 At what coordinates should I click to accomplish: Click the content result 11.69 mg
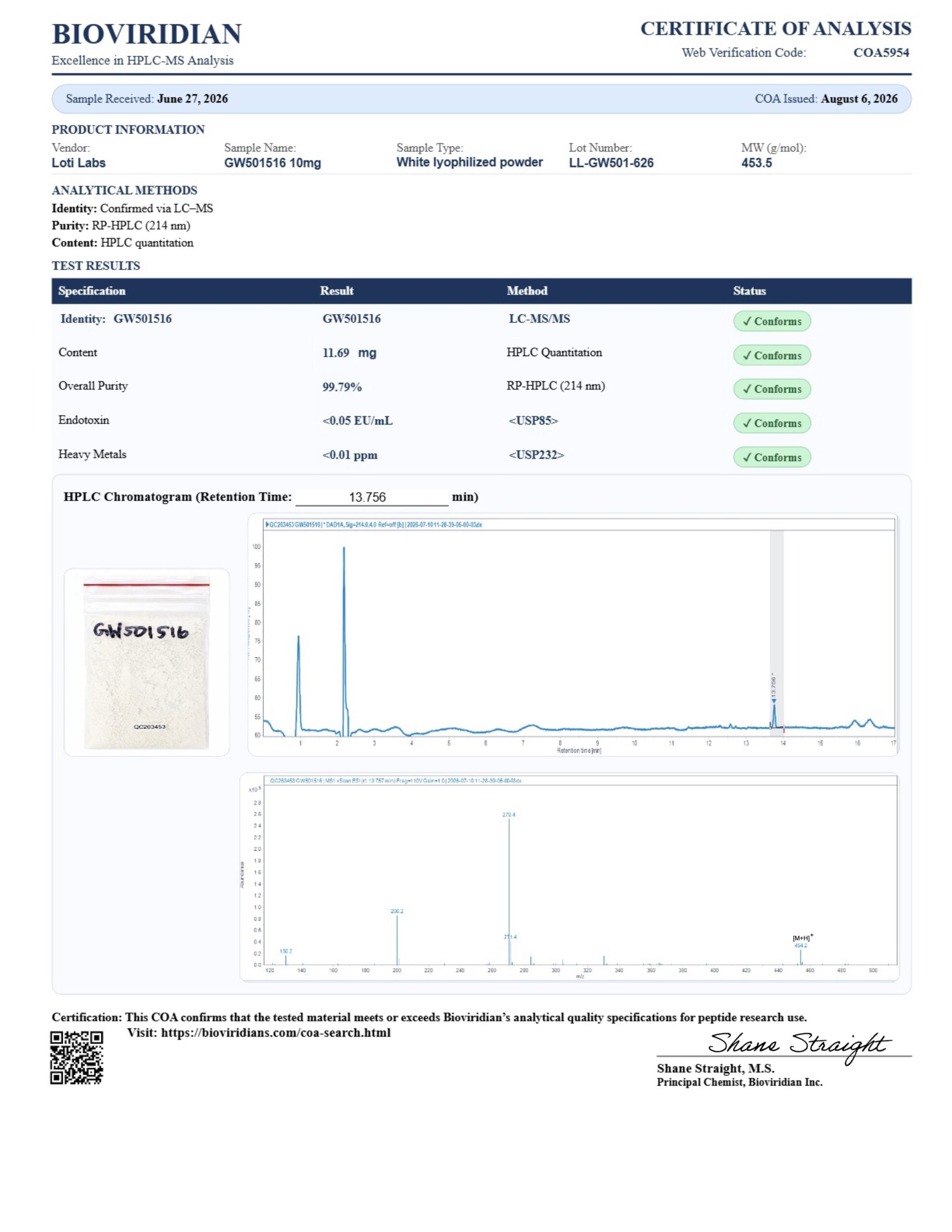pyautogui.click(x=349, y=353)
